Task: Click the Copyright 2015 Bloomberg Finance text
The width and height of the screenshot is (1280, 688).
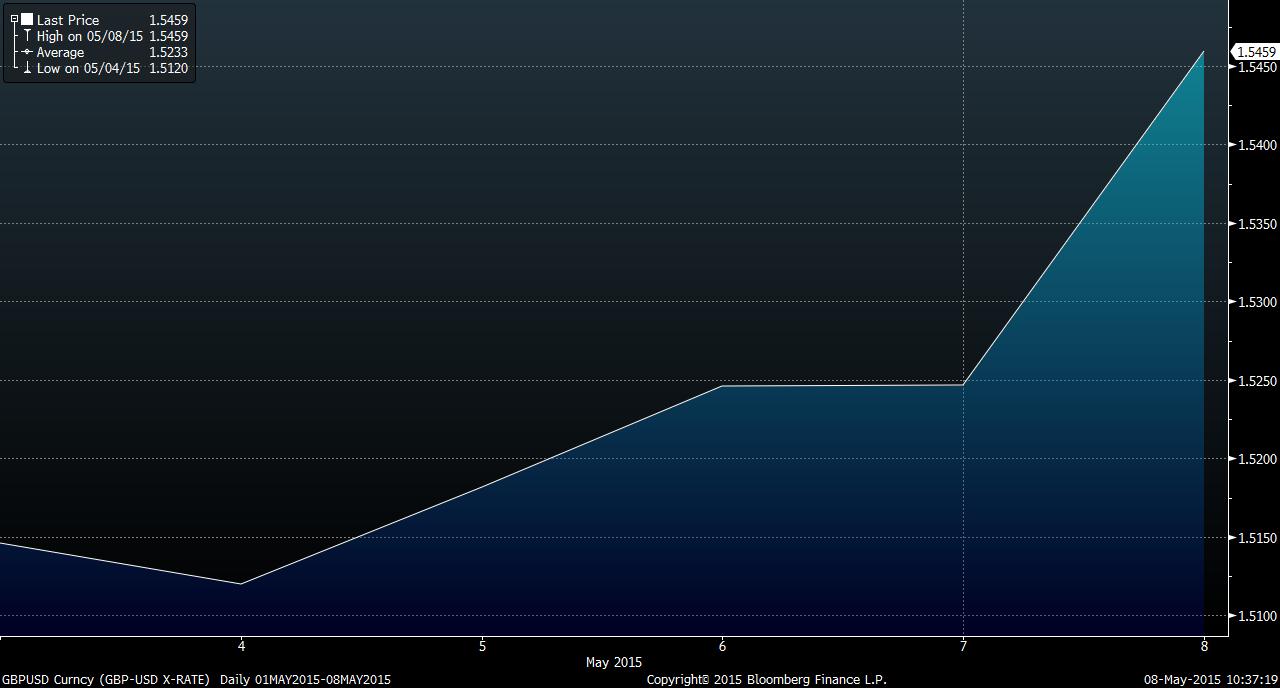Action: tap(766, 680)
